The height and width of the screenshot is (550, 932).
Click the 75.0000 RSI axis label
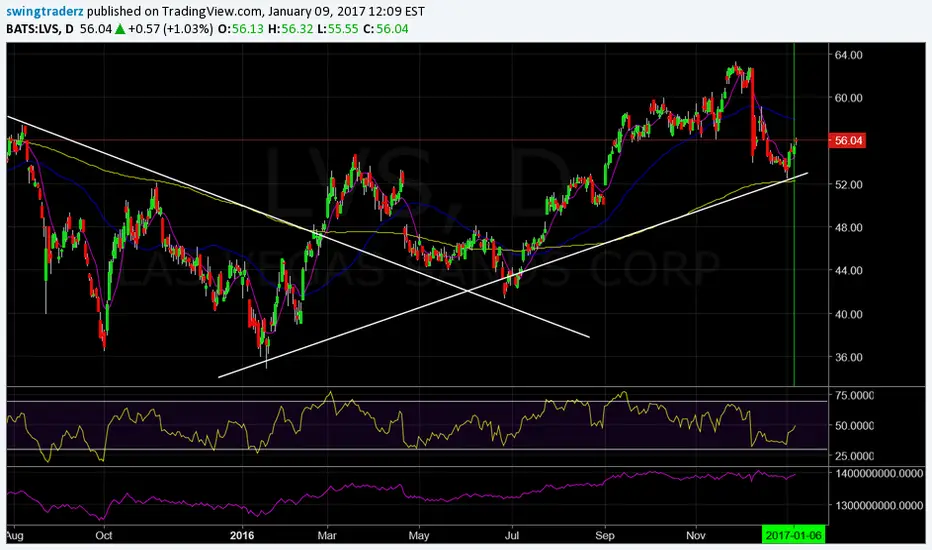[x=854, y=395]
